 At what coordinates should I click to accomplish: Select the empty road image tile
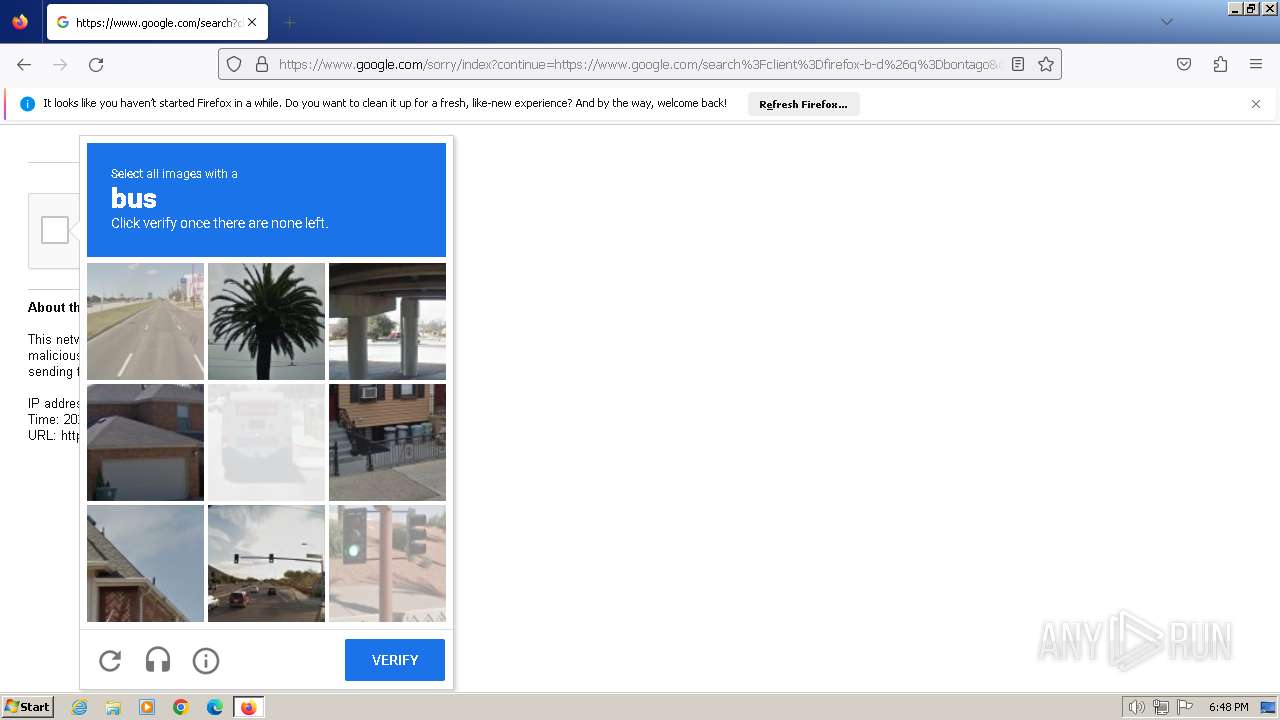(x=145, y=321)
